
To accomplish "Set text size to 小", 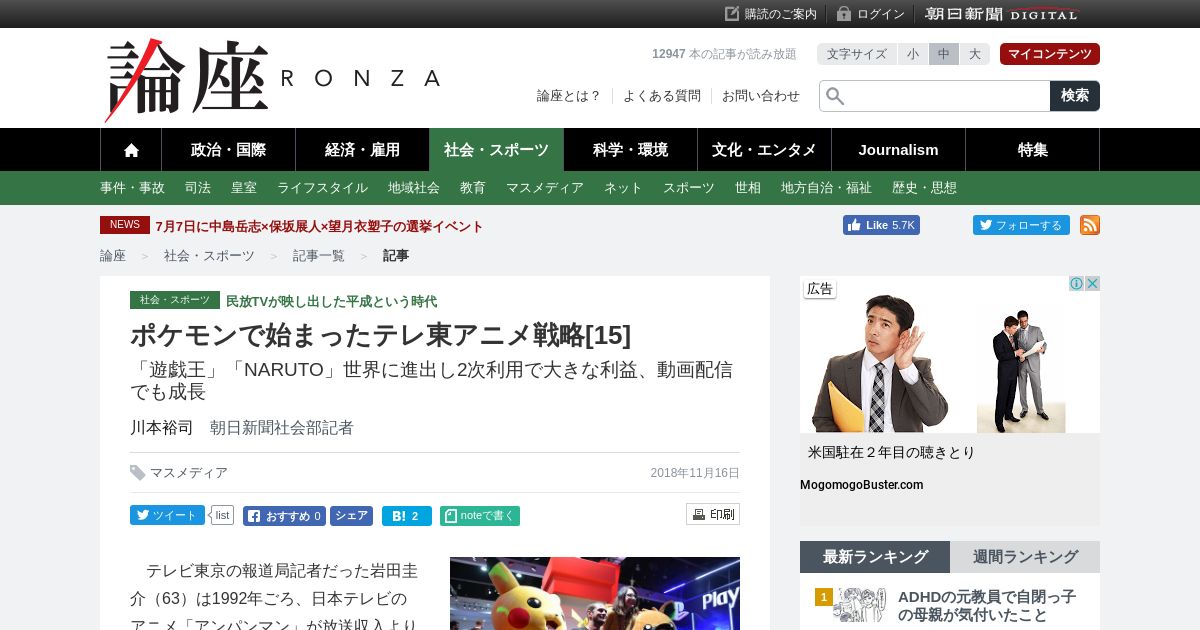I will (913, 54).
